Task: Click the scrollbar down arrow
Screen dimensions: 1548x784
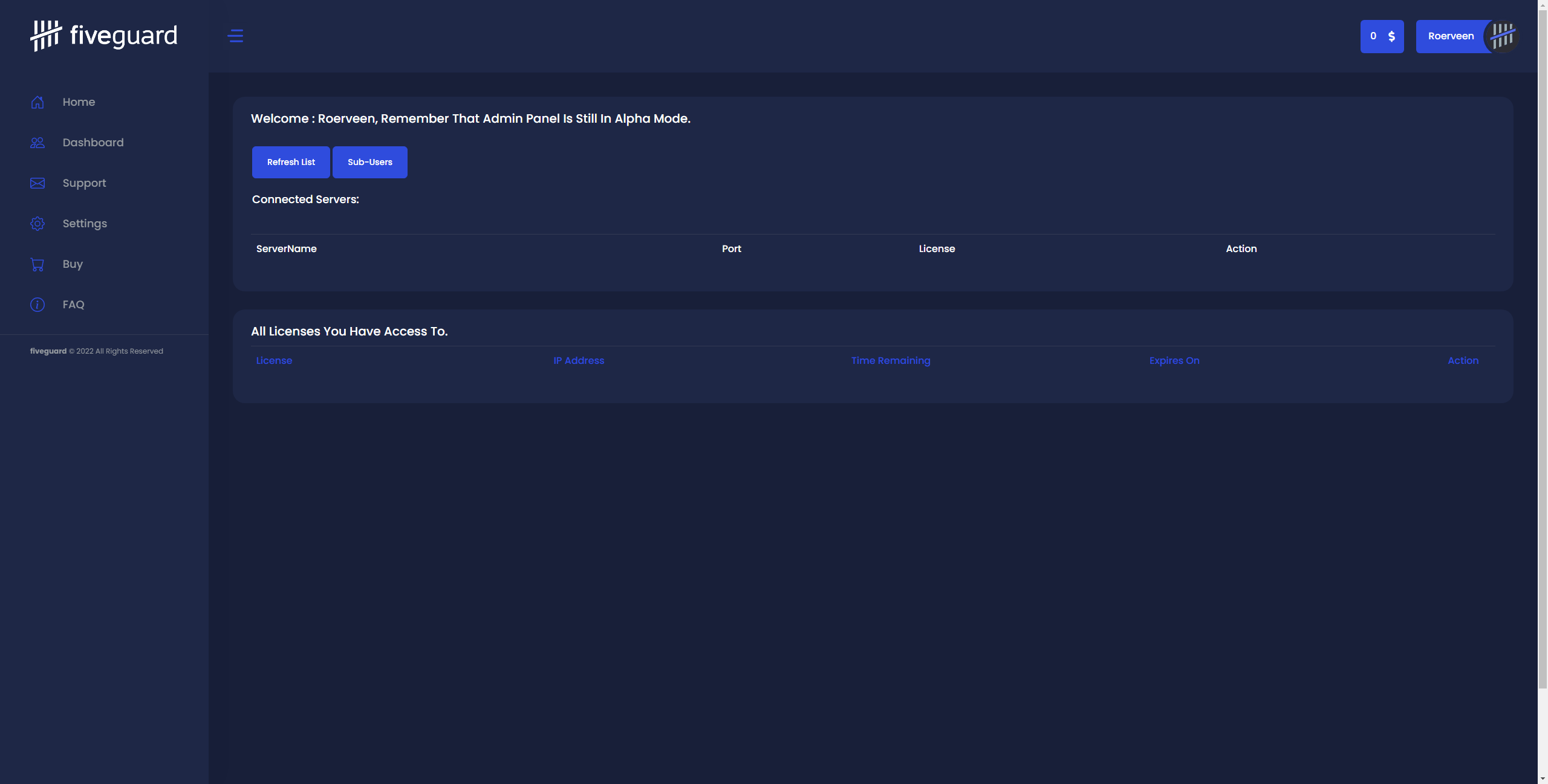Action: coord(1543,779)
